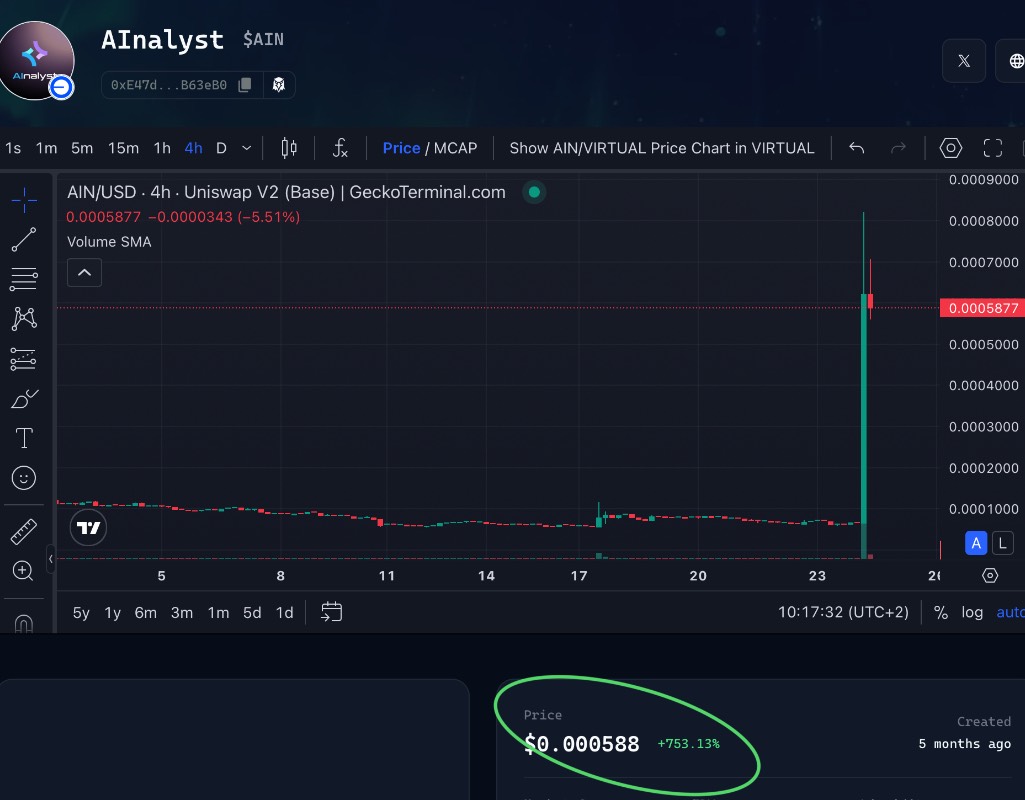
Task: Open the emoji icons tool
Action: [x=24, y=478]
